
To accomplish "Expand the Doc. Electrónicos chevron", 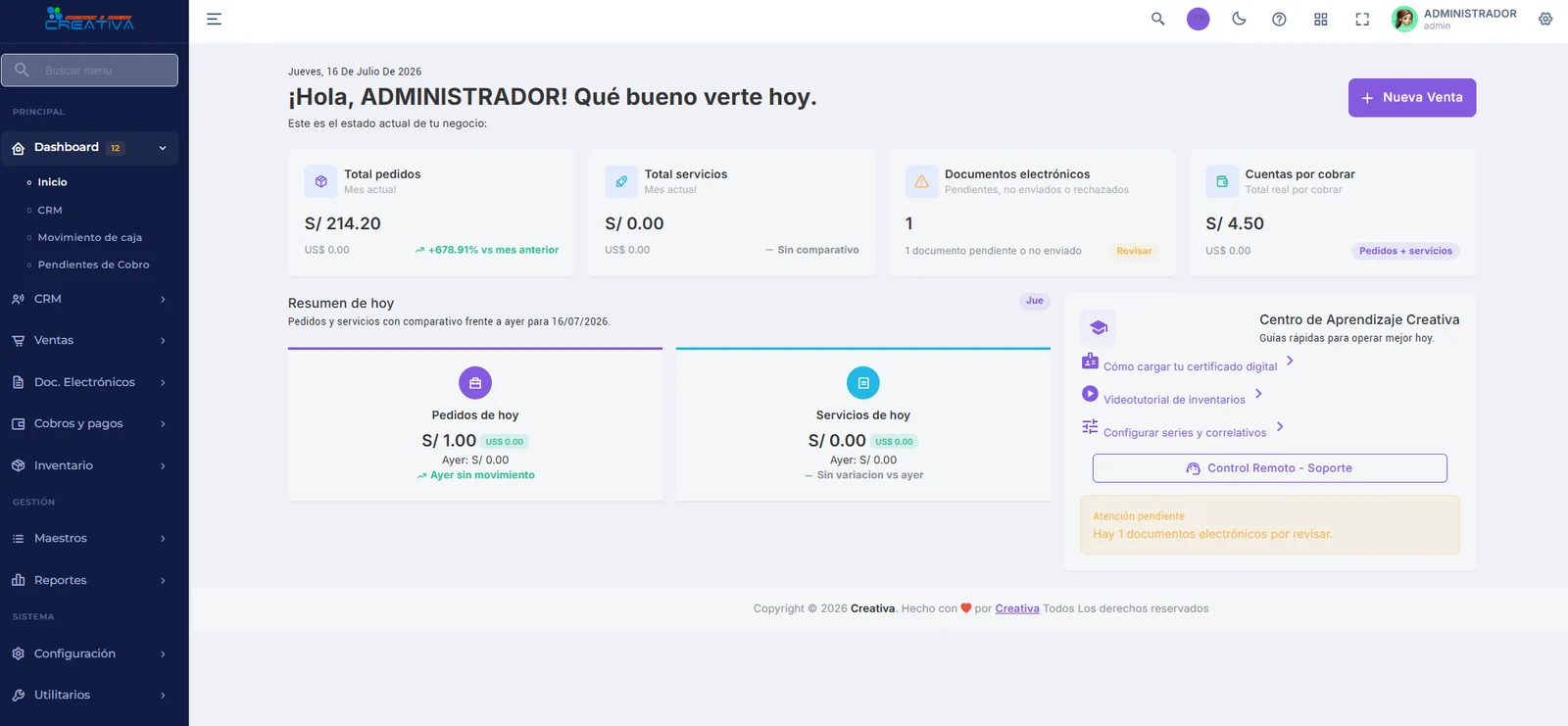I will coord(163,382).
